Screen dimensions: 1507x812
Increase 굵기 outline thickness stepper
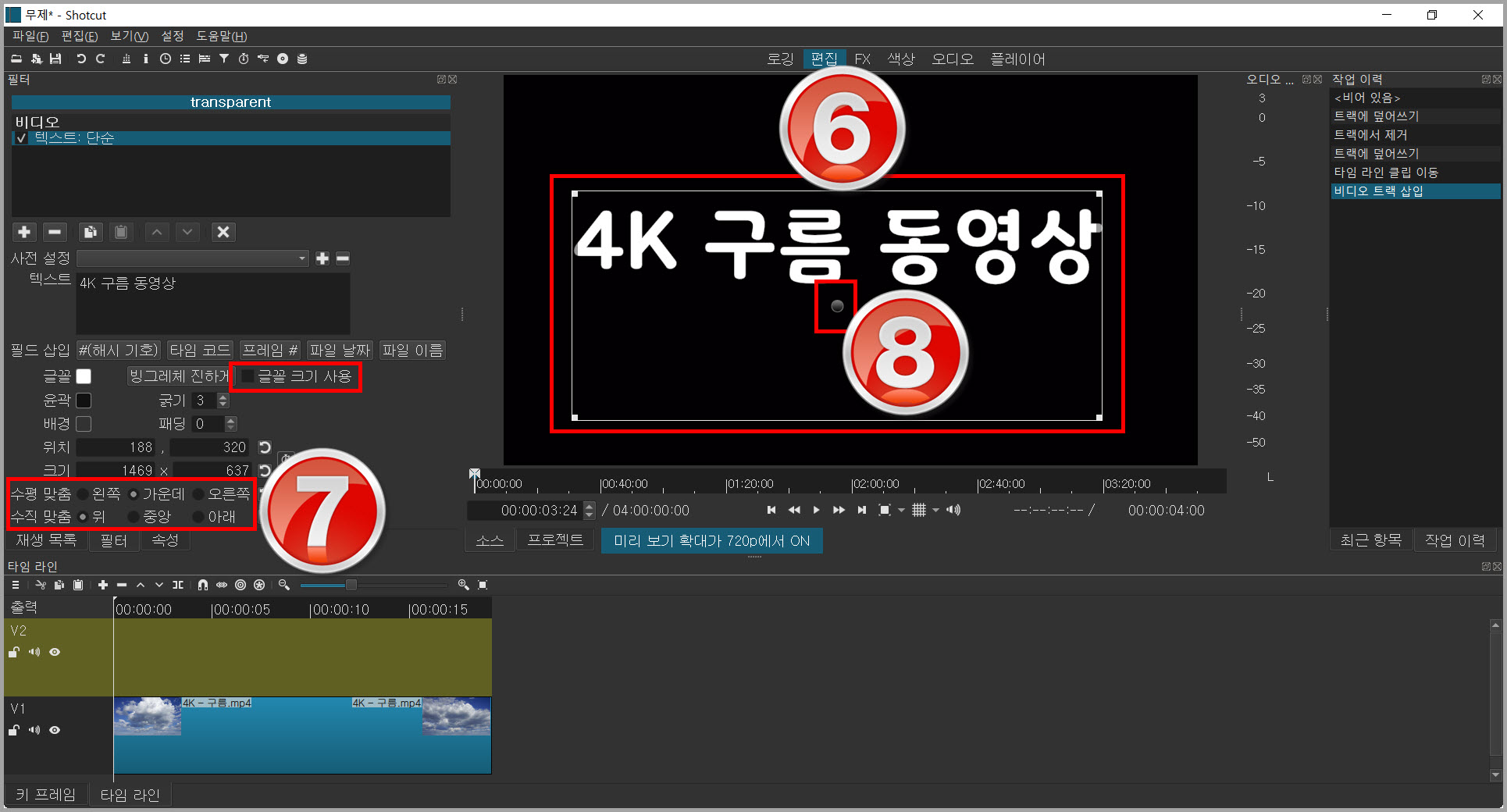223,397
